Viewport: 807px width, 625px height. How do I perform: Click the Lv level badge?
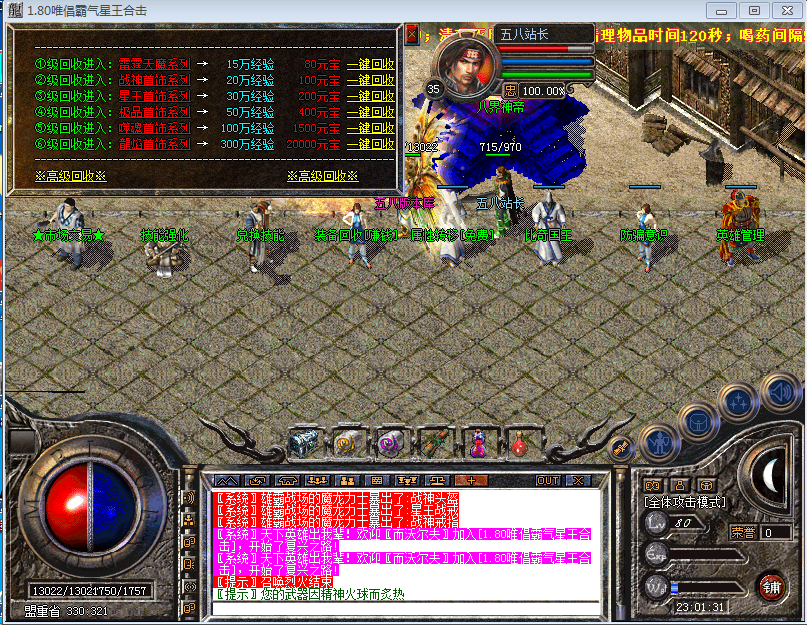coord(657,524)
